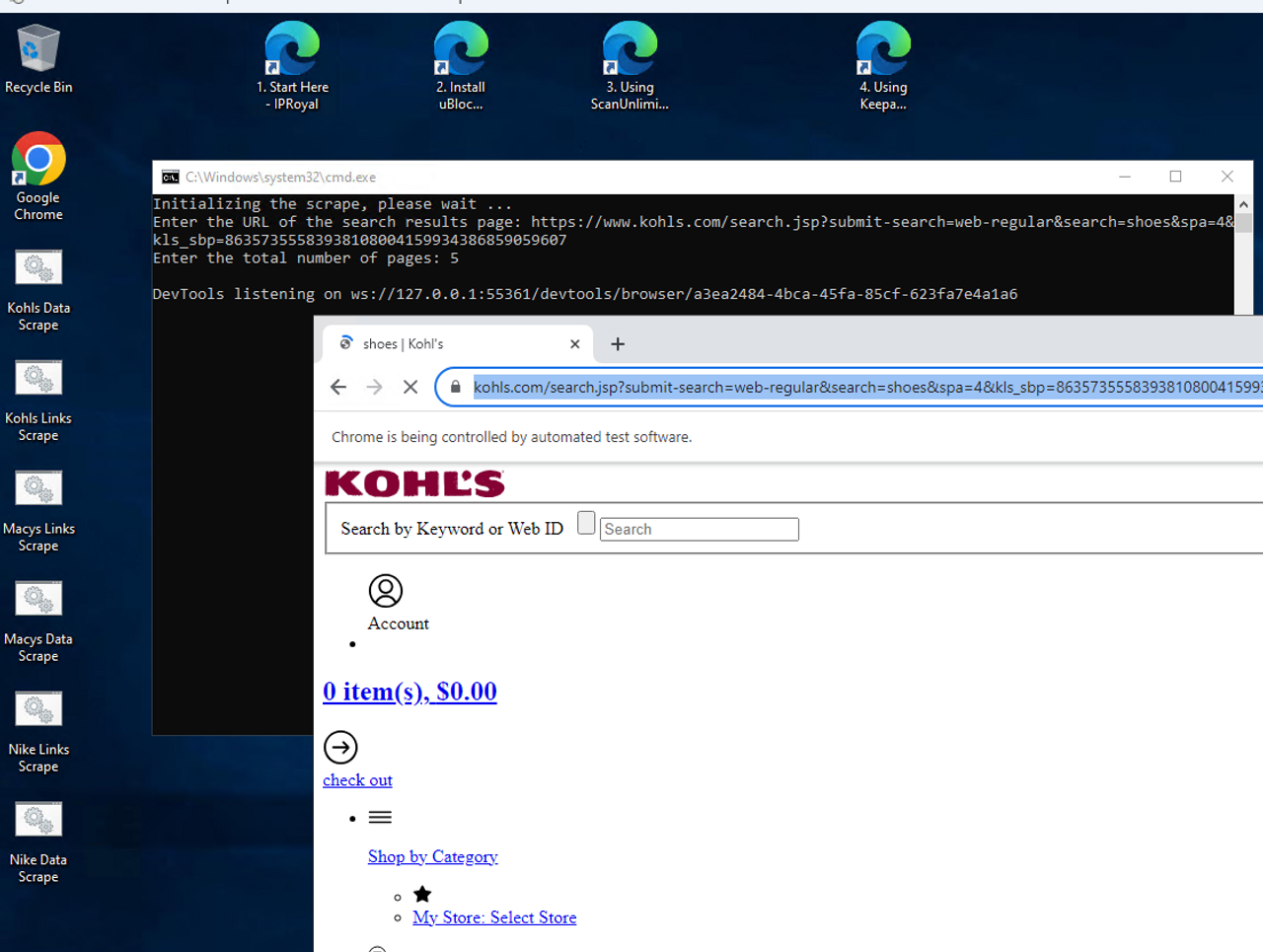Click the 'Account' label
The height and width of the screenshot is (952, 1263).
click(399, 623)
